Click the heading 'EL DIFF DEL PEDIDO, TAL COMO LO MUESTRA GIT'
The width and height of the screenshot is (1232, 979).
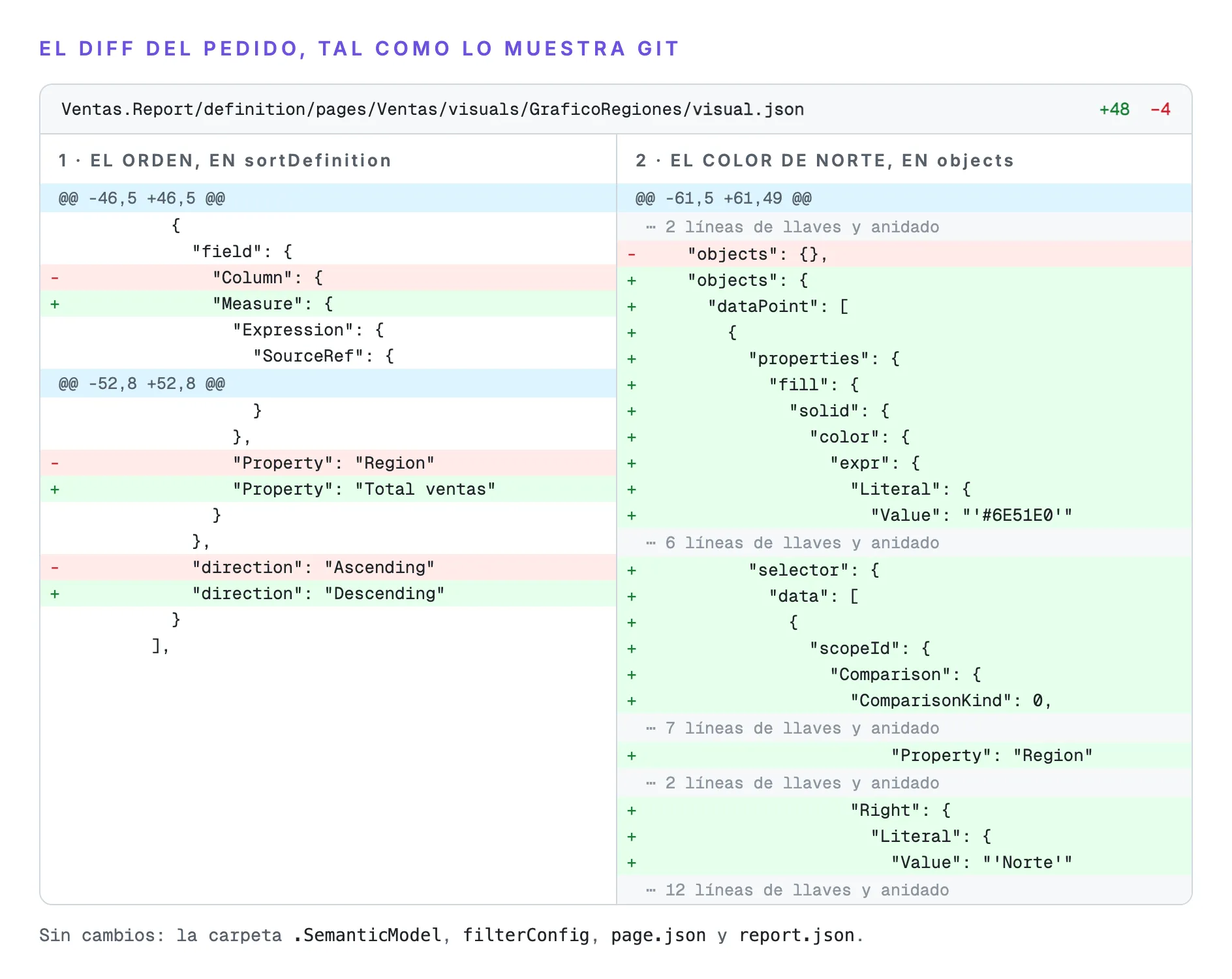pos(360,49)
